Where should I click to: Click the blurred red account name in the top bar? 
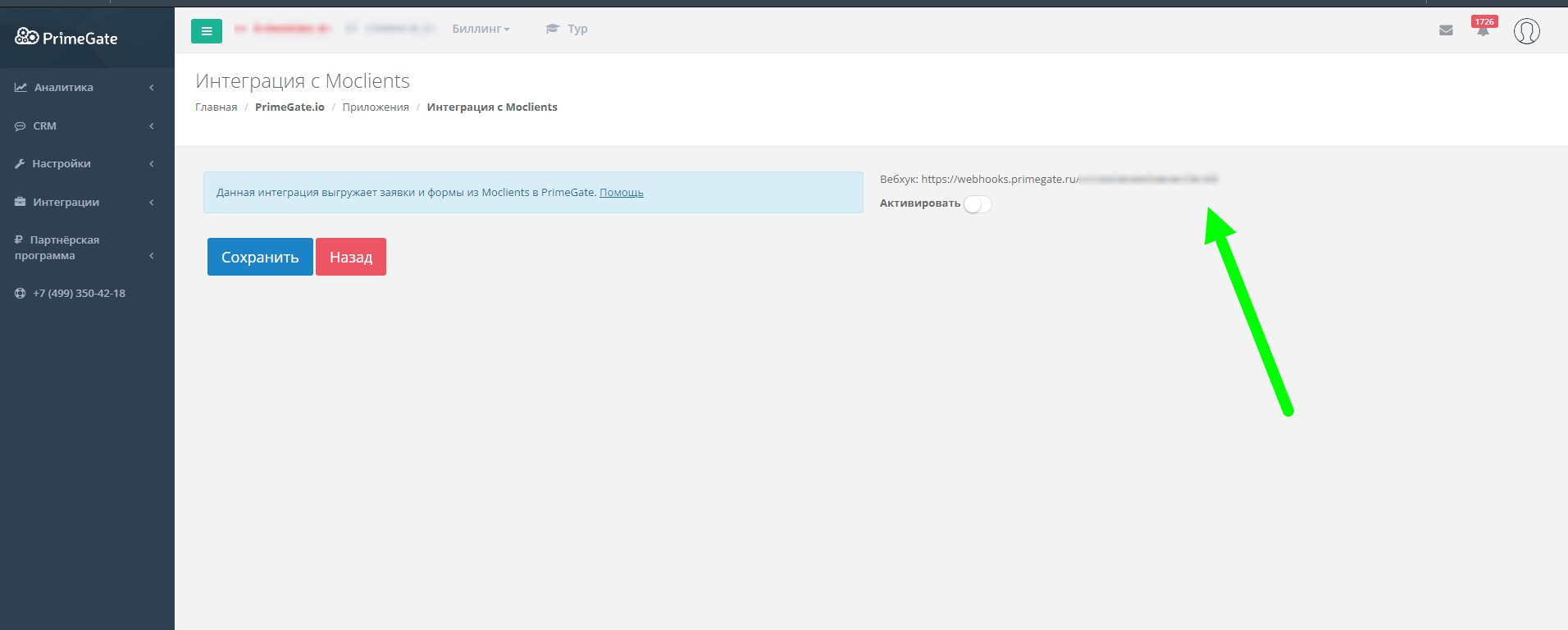(282, 29)
